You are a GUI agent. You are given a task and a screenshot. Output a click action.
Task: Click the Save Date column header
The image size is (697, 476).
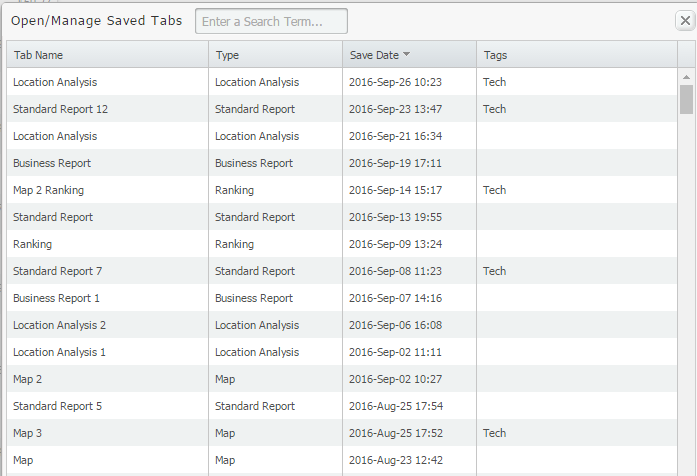click(409, 55)
